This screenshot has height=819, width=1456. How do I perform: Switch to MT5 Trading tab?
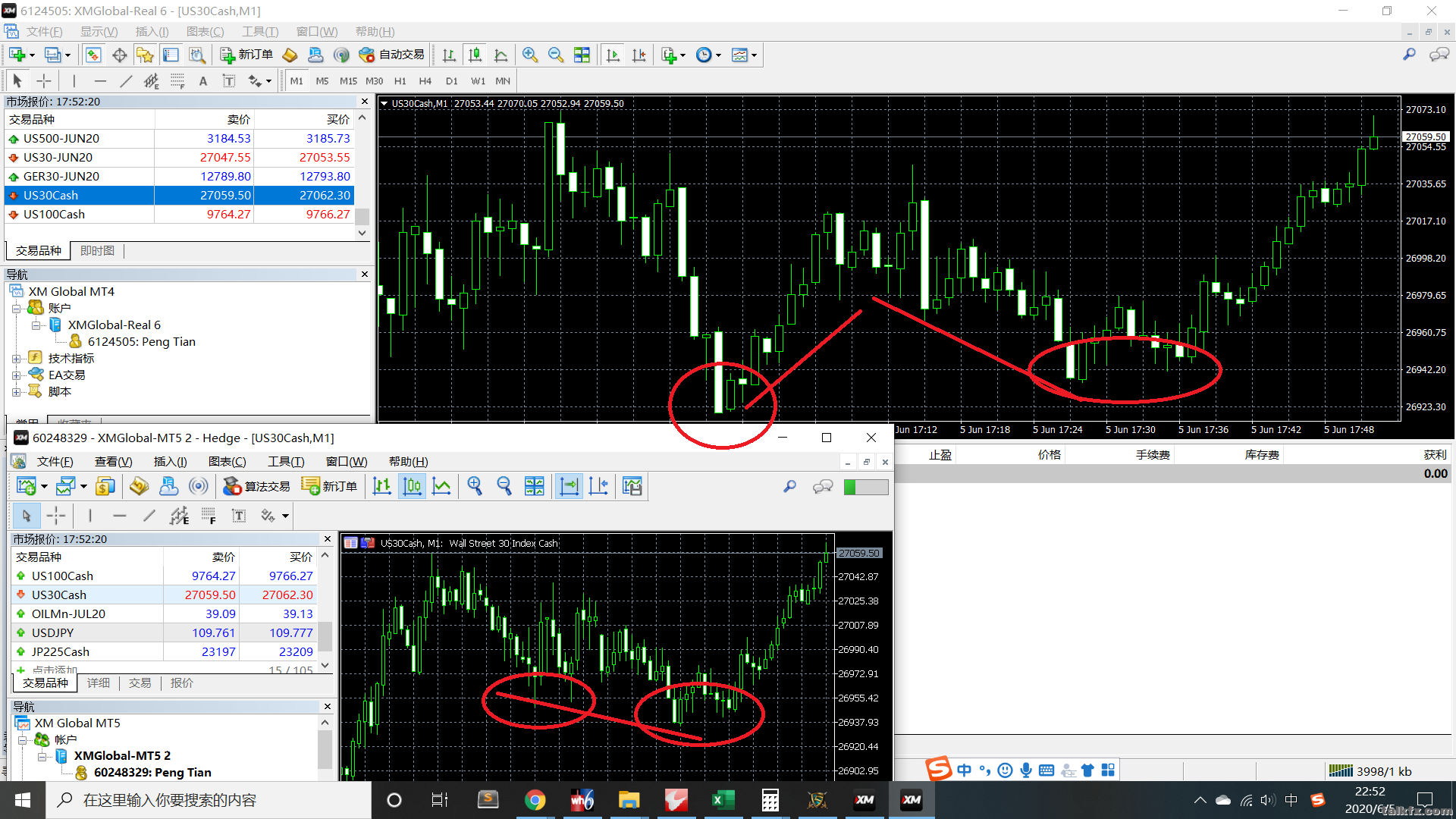140,683
